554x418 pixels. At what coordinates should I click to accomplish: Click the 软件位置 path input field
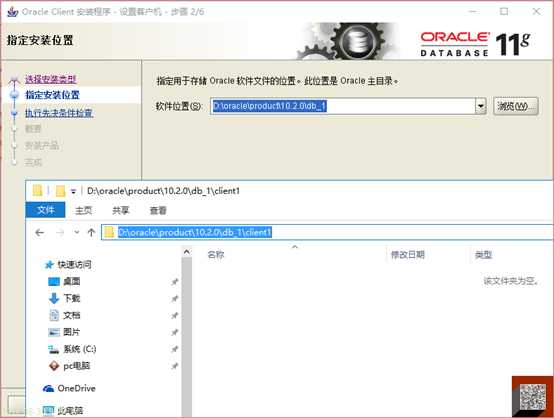343,106
